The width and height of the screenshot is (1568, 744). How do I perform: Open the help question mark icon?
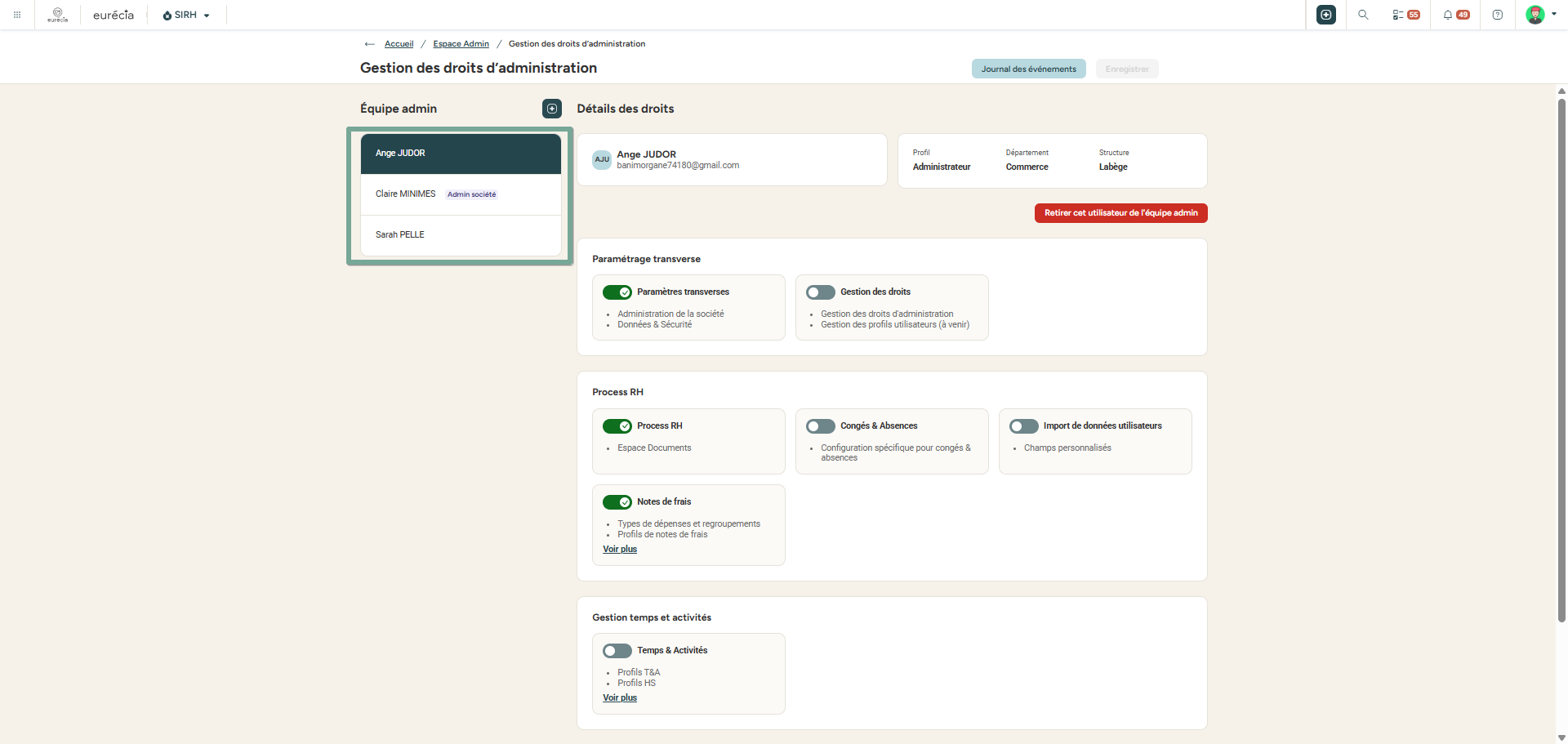coord(1498,15)
